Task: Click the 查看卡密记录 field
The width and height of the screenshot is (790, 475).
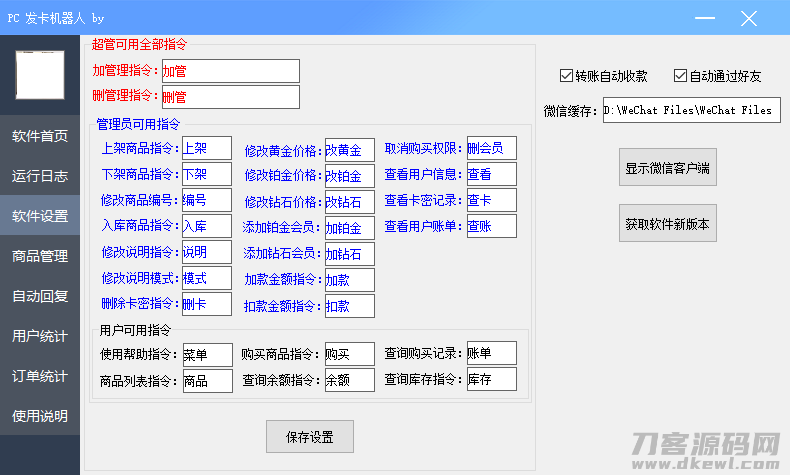Action: (x=492, y=200)
